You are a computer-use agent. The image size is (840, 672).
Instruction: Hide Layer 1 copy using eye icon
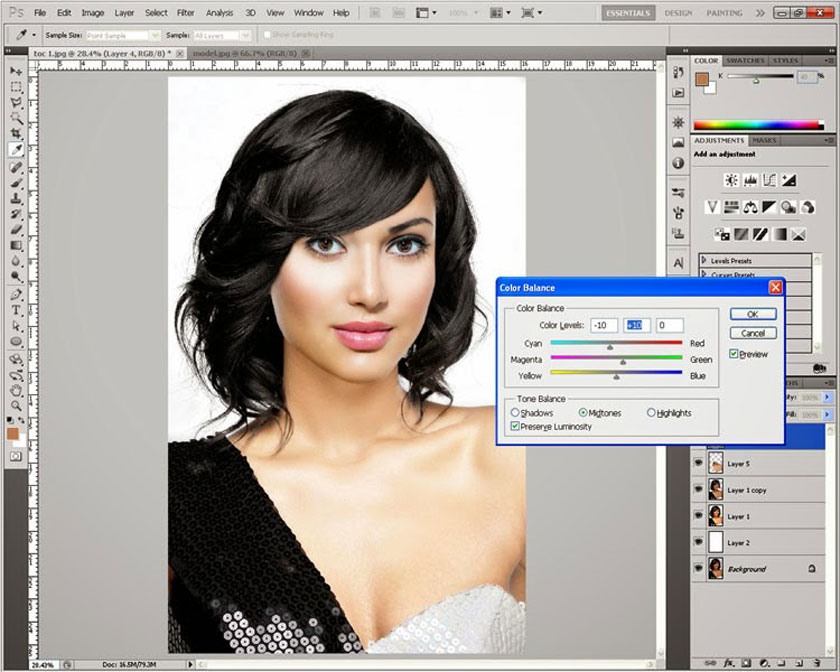click(698, 489)
